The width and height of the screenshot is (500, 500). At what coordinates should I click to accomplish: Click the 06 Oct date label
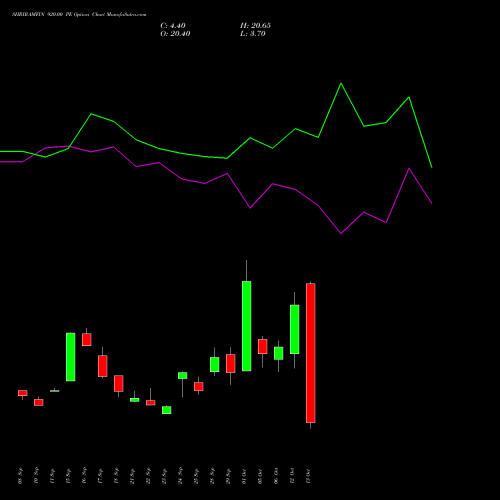tap(277, 476)
